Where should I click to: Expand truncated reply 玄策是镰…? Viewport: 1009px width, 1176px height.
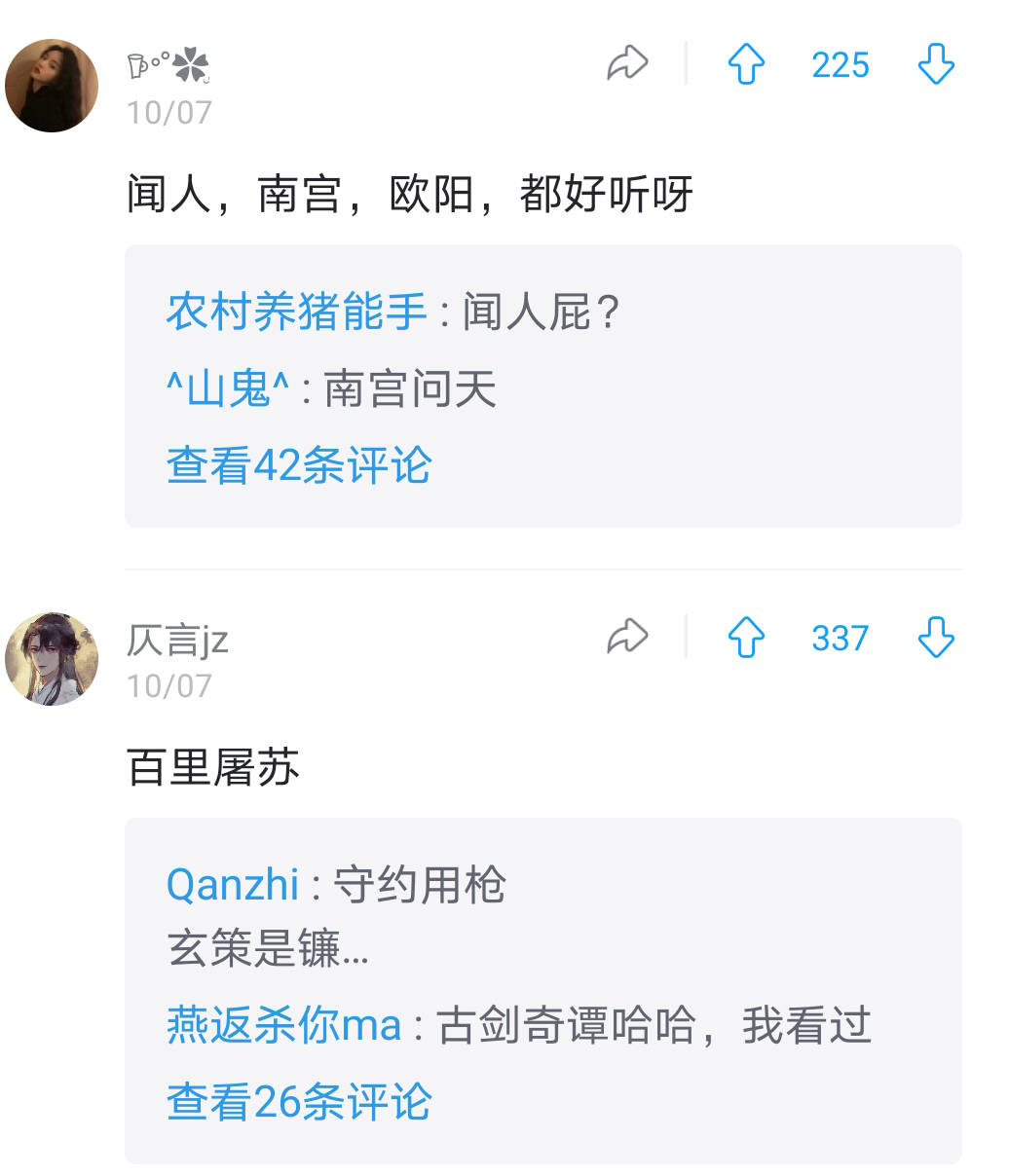(x=269, y=948)
